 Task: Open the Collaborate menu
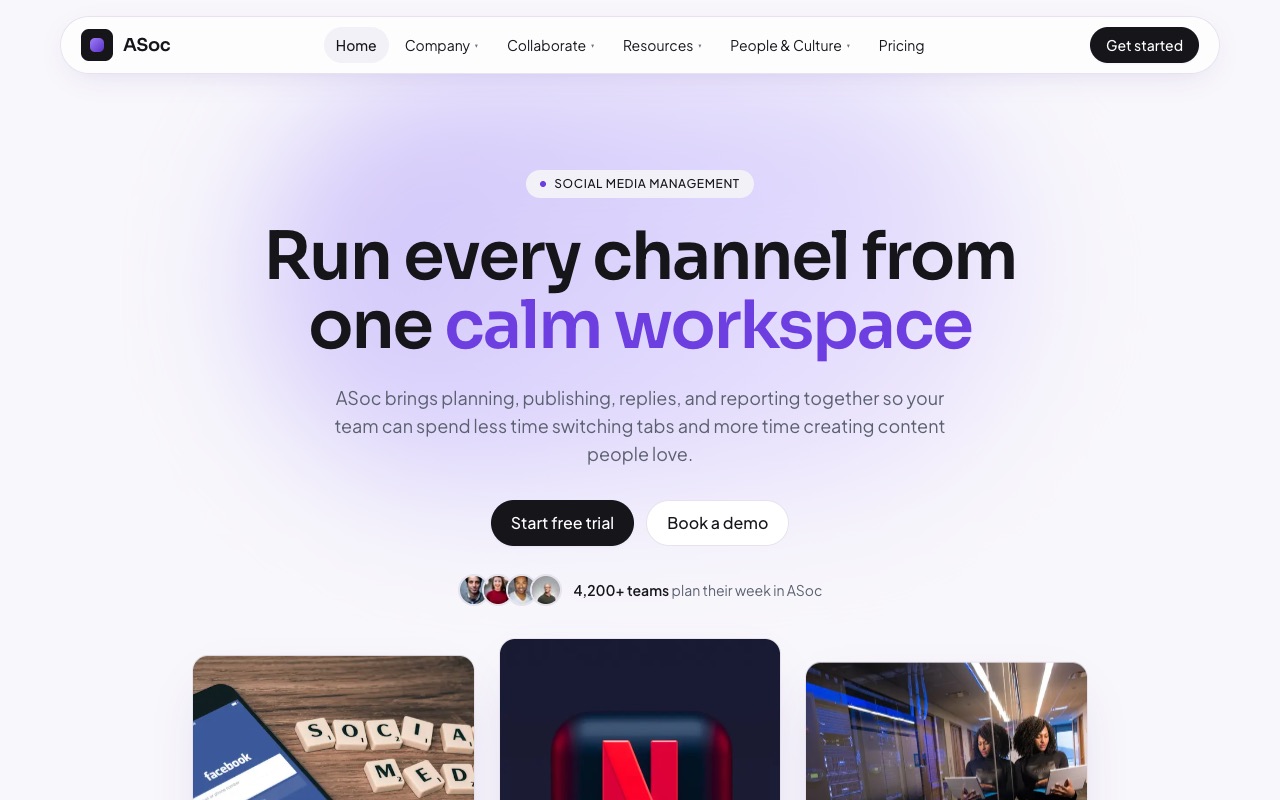click(551, 45)
